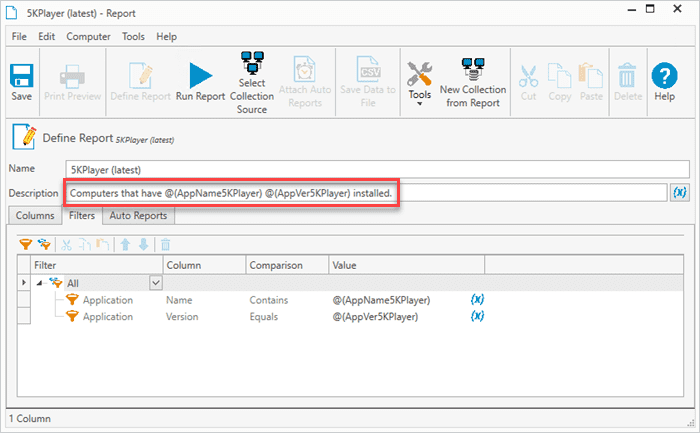
Task: Click the variables button beside Description
Action: pos(679,193)
